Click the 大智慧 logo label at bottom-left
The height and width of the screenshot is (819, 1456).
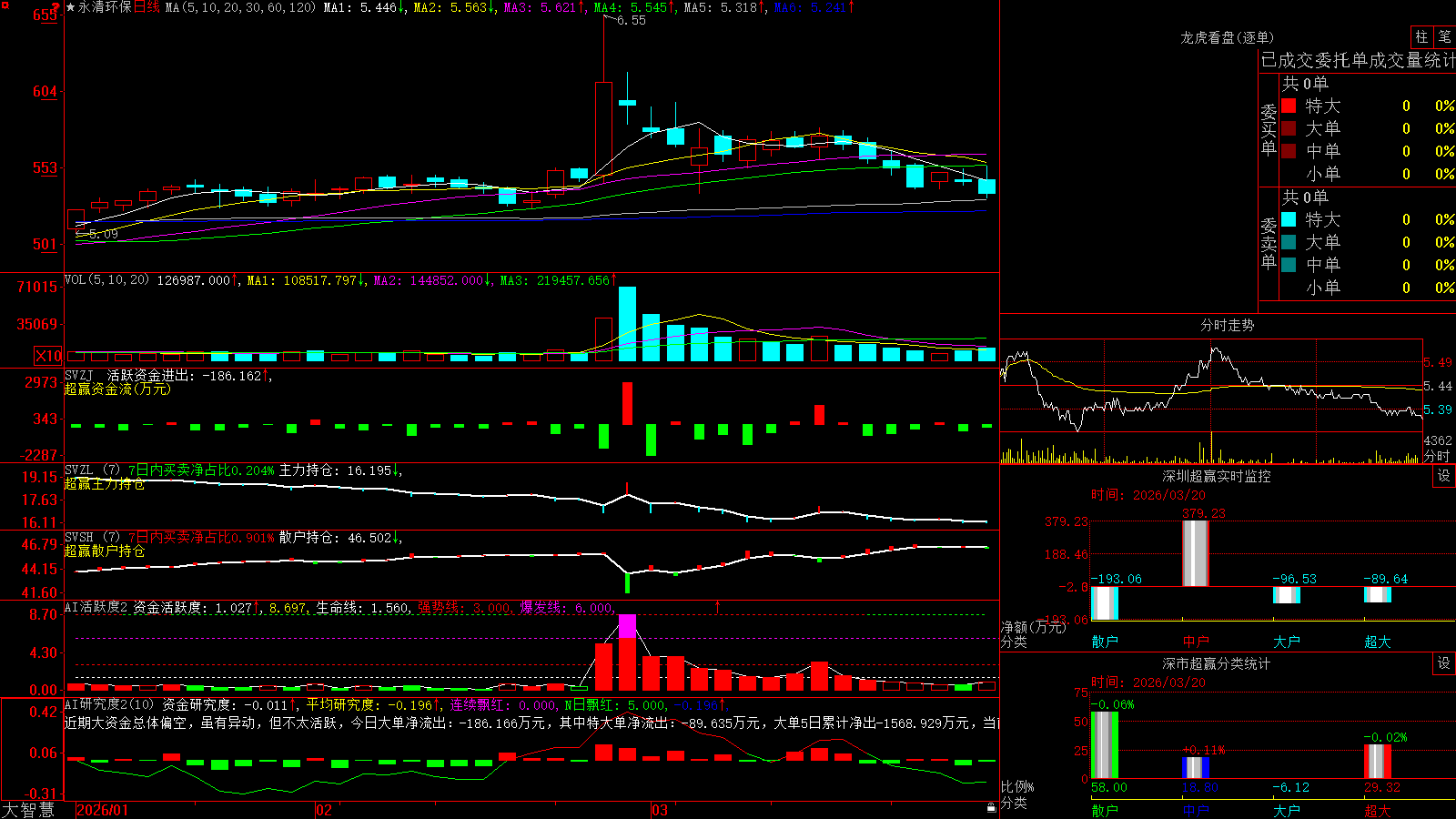(28, 810)
